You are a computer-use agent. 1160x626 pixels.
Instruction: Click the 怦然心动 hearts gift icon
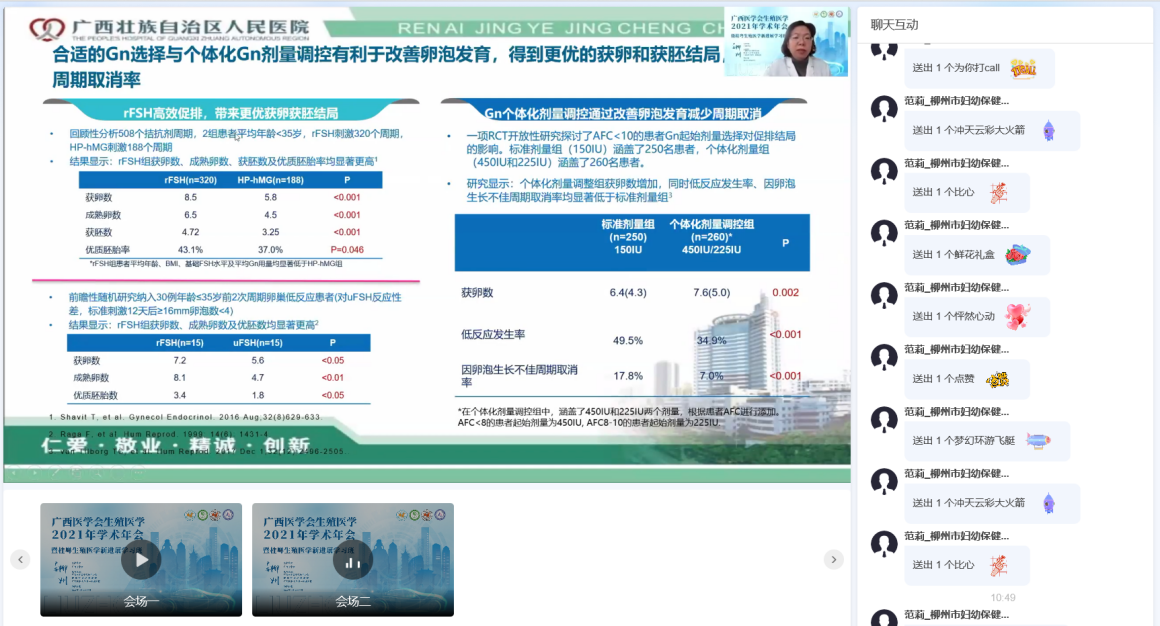(1017, 316)
